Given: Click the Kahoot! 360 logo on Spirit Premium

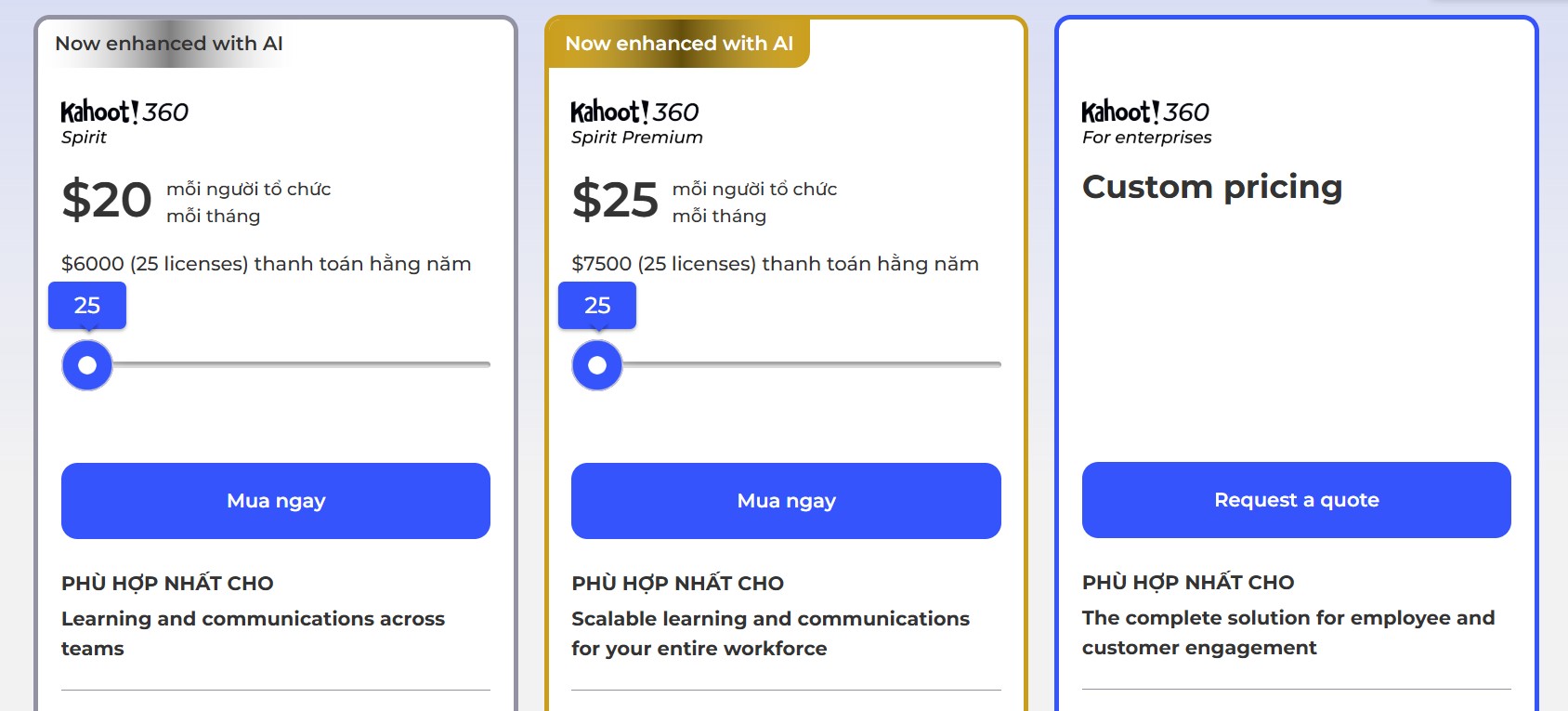Looking at the screenshot, I should (x=634, y=112).
